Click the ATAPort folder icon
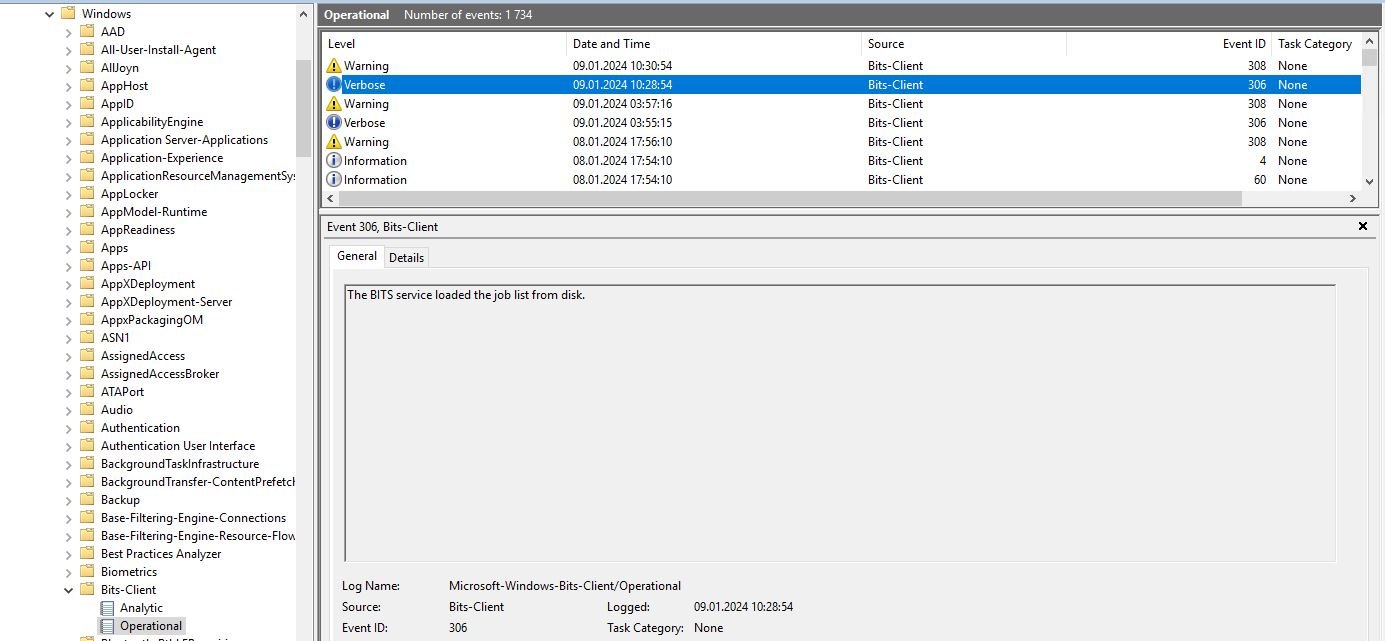Screen dimensions: 1385x641 click(x=87, y=392)
